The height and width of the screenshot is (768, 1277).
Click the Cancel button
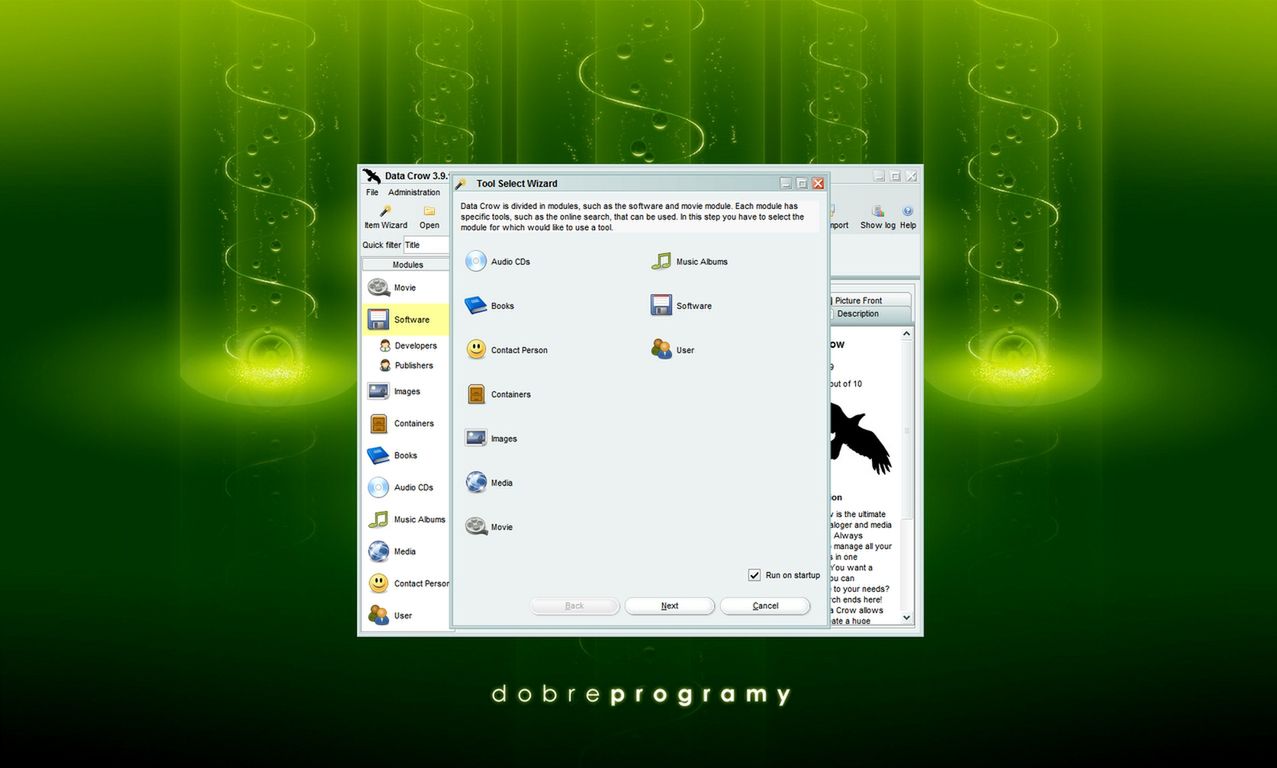(765, 606)
